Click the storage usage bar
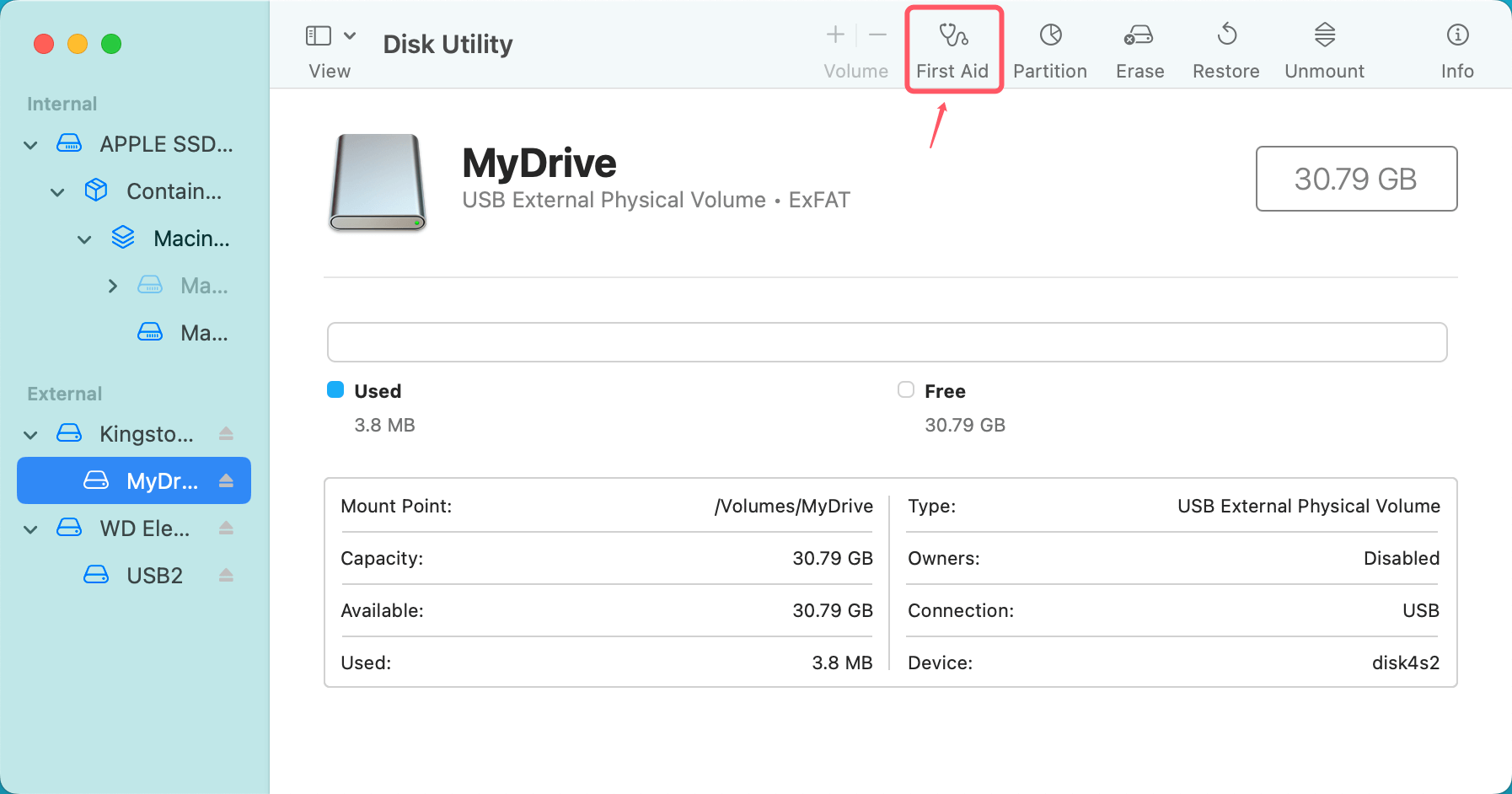This screenshot has height=794, width=1512. [887, 342]
